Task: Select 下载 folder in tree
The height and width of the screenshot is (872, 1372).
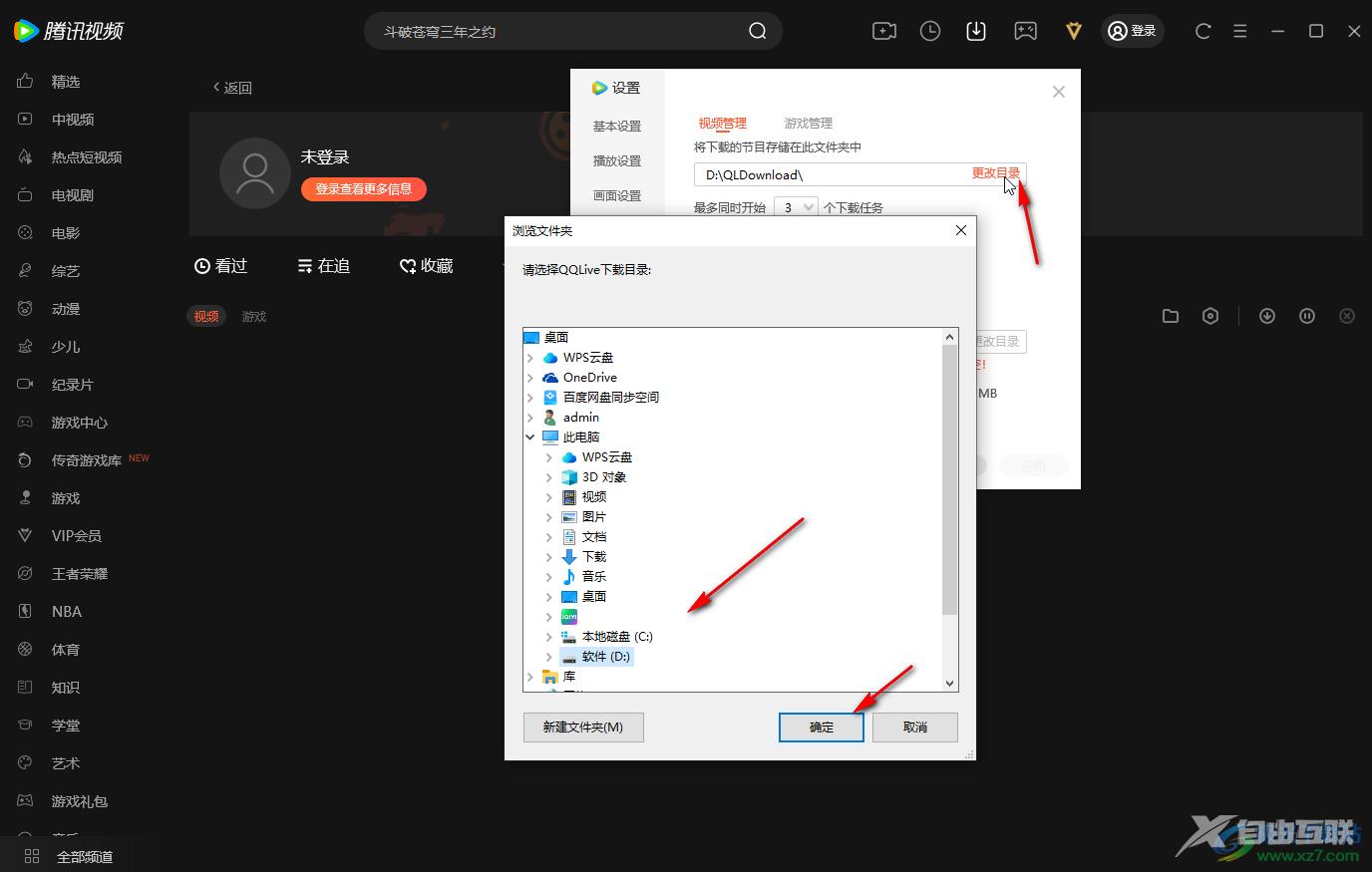Action: coord(594,557)
